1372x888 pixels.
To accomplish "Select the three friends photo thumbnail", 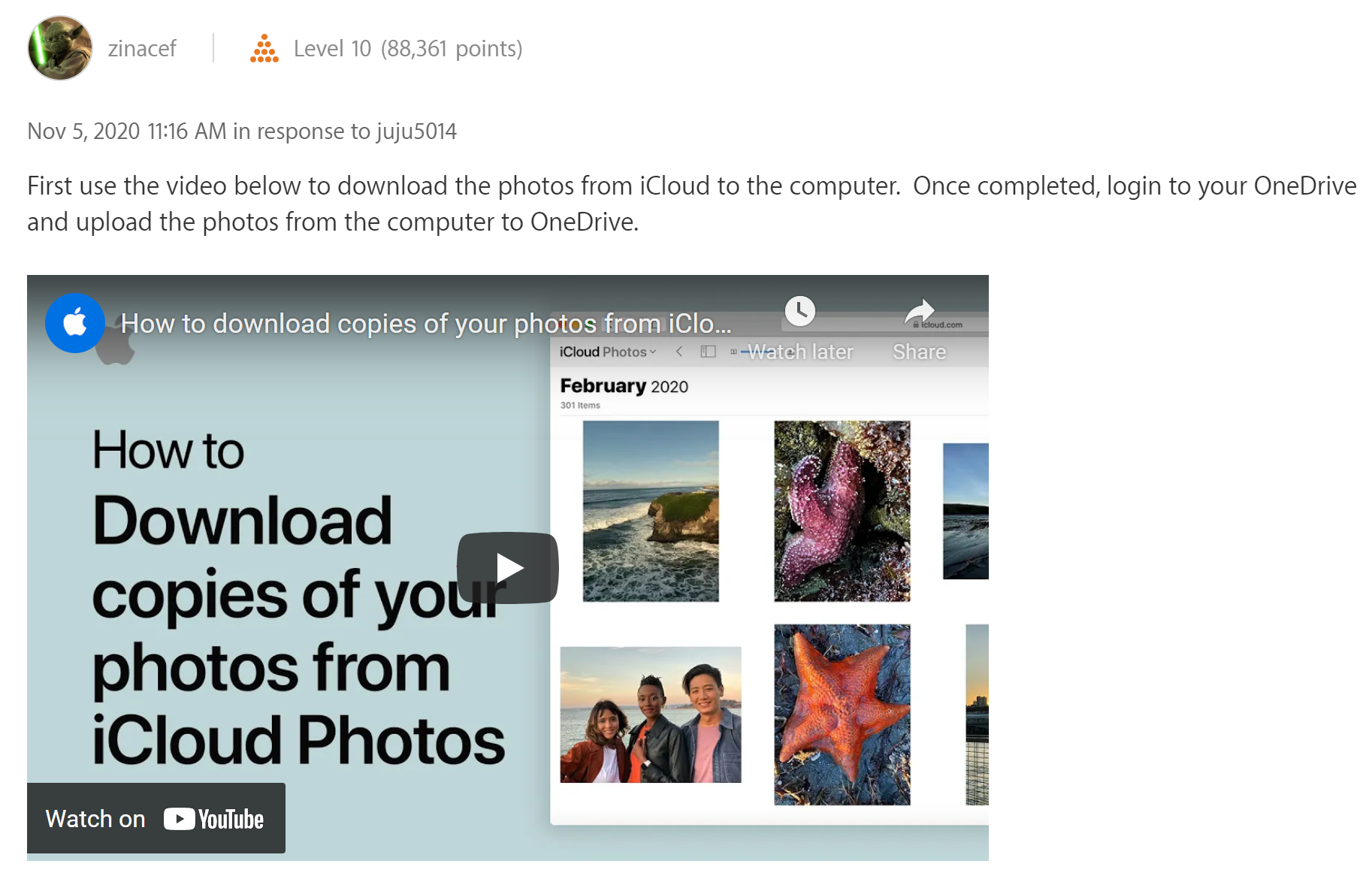I will pyautogui.click(x=651, y=714).
